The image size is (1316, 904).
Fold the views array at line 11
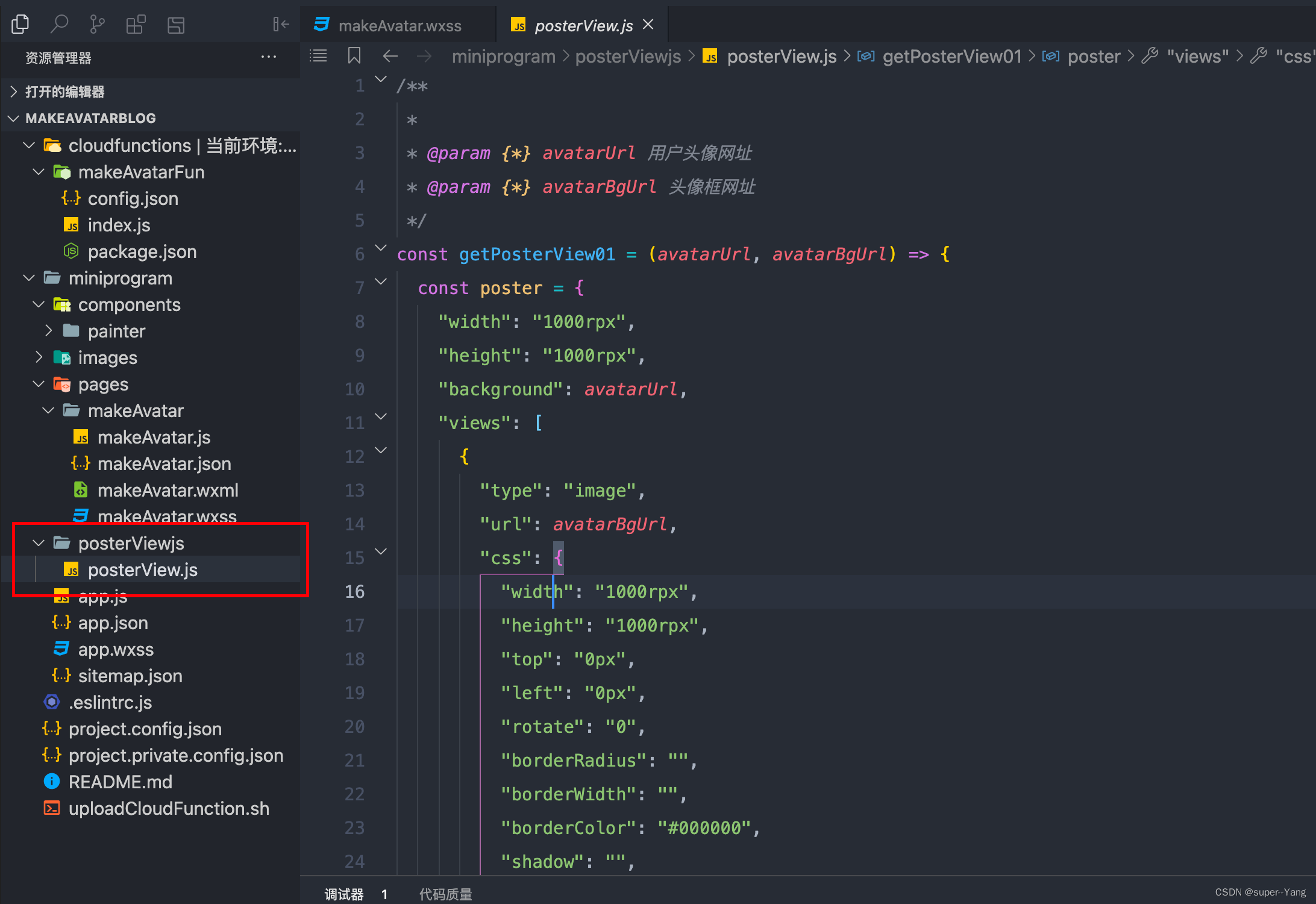pos(381,416)
